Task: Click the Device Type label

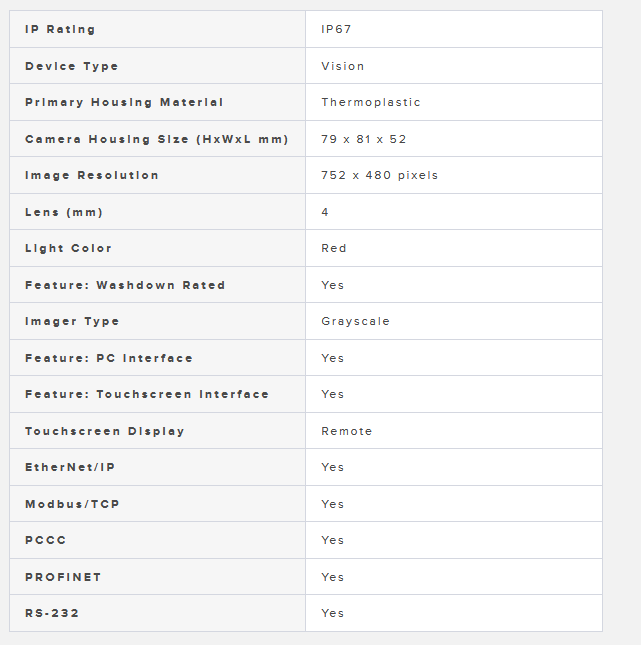Action: [x=72, y=66]
